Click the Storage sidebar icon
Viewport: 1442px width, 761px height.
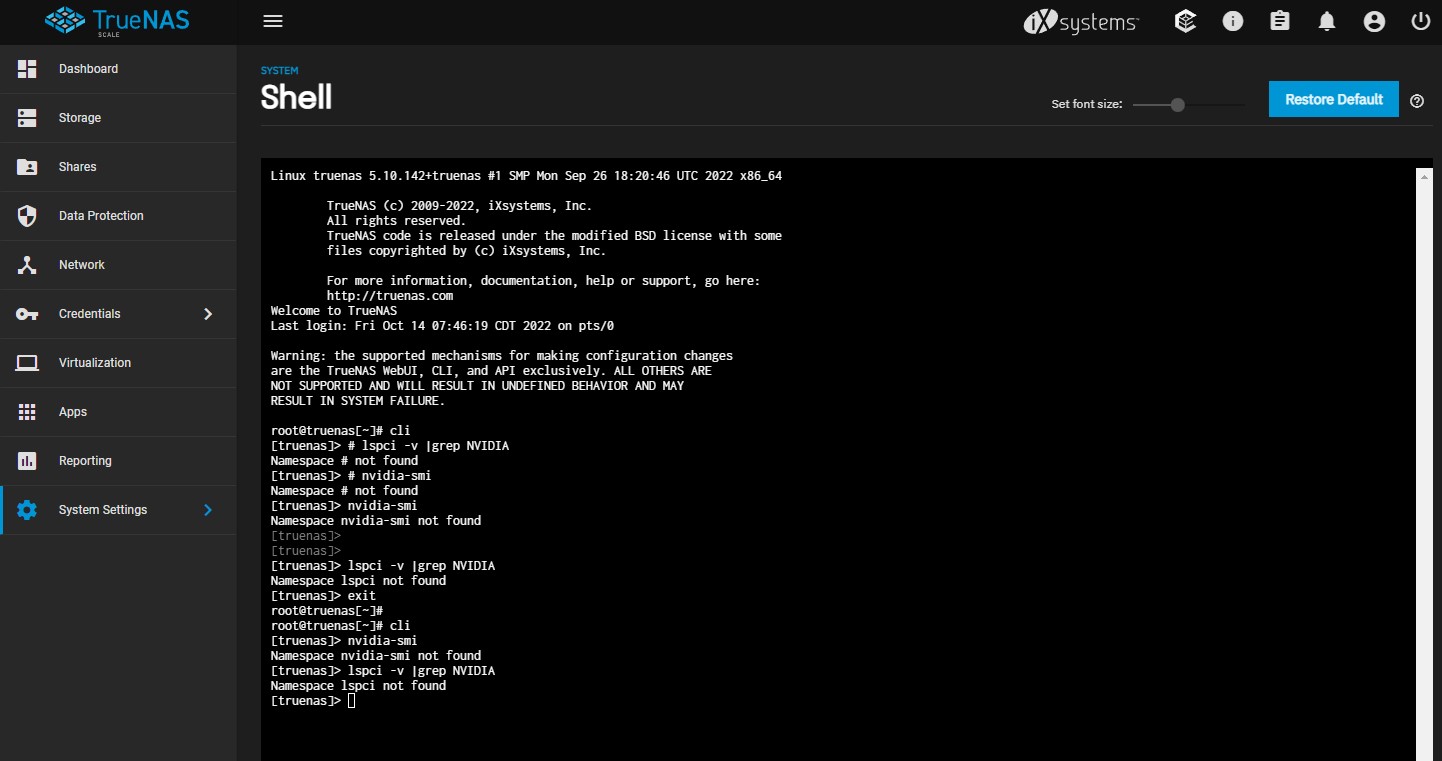click(27, 118)
